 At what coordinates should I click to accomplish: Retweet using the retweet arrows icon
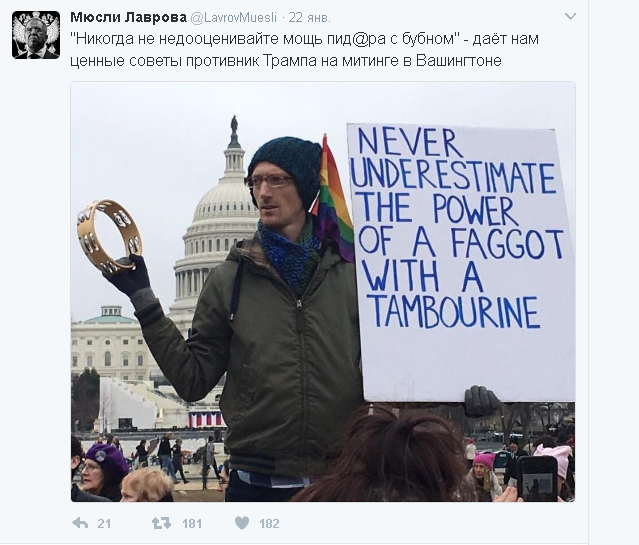tap(161, 523)
